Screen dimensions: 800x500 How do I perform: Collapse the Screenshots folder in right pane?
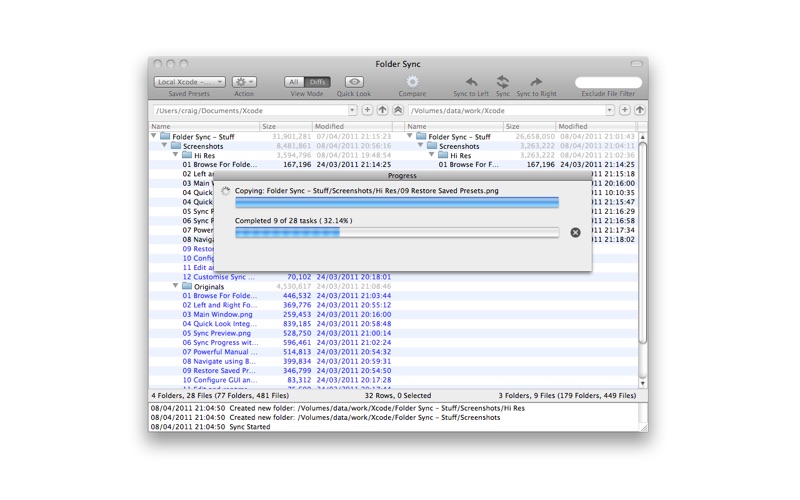pos(421,146)
